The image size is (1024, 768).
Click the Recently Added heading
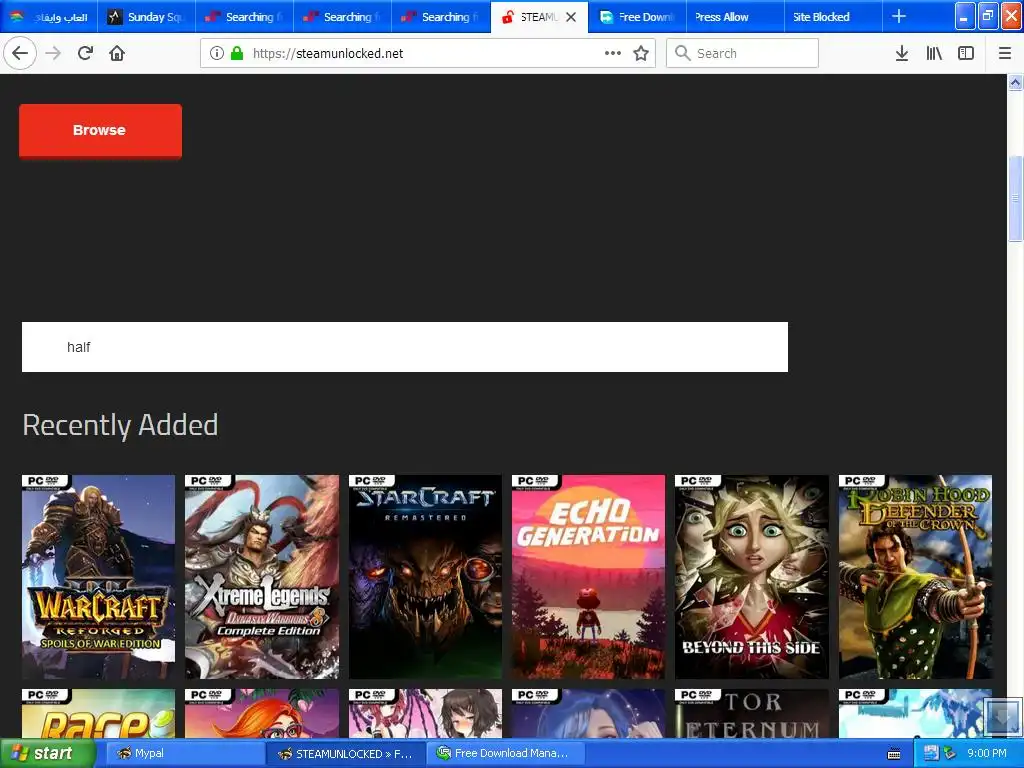120,425
